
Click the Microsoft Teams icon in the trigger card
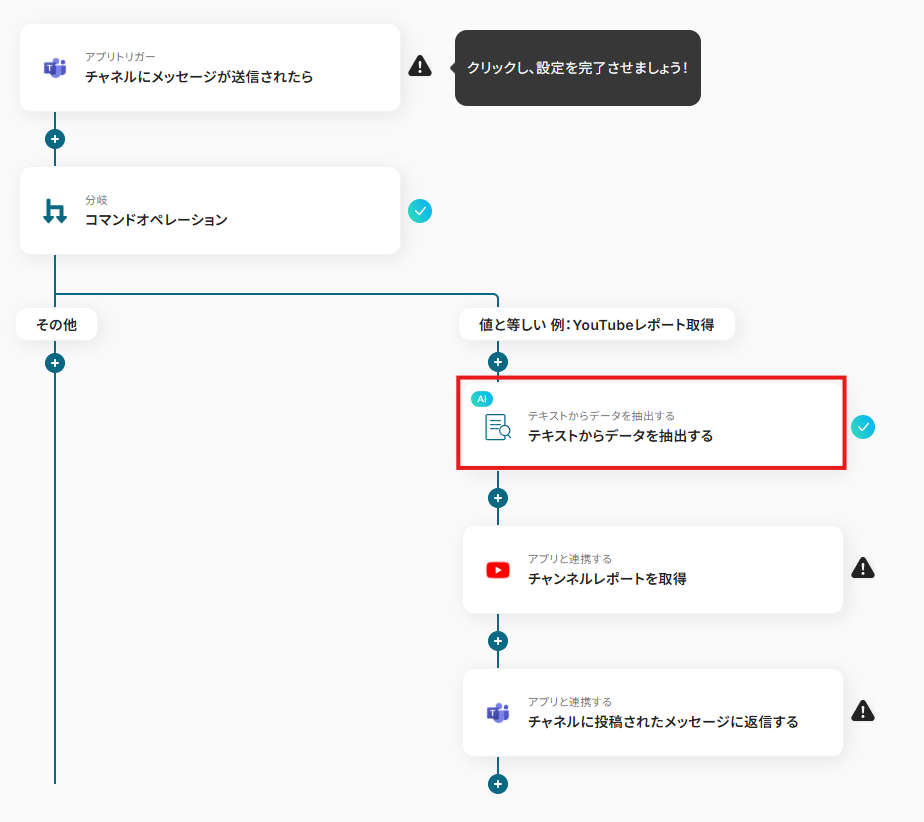click(x=55, y=68)
